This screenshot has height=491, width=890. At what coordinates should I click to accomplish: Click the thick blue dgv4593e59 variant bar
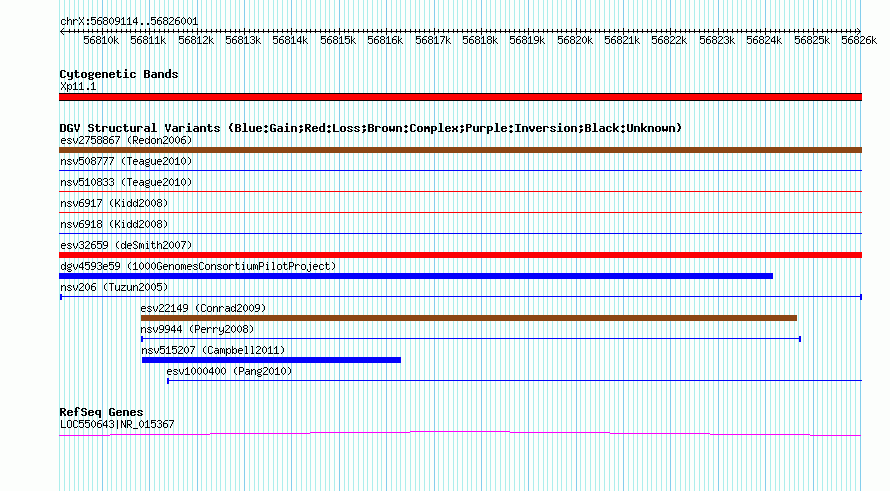(416, 276)
